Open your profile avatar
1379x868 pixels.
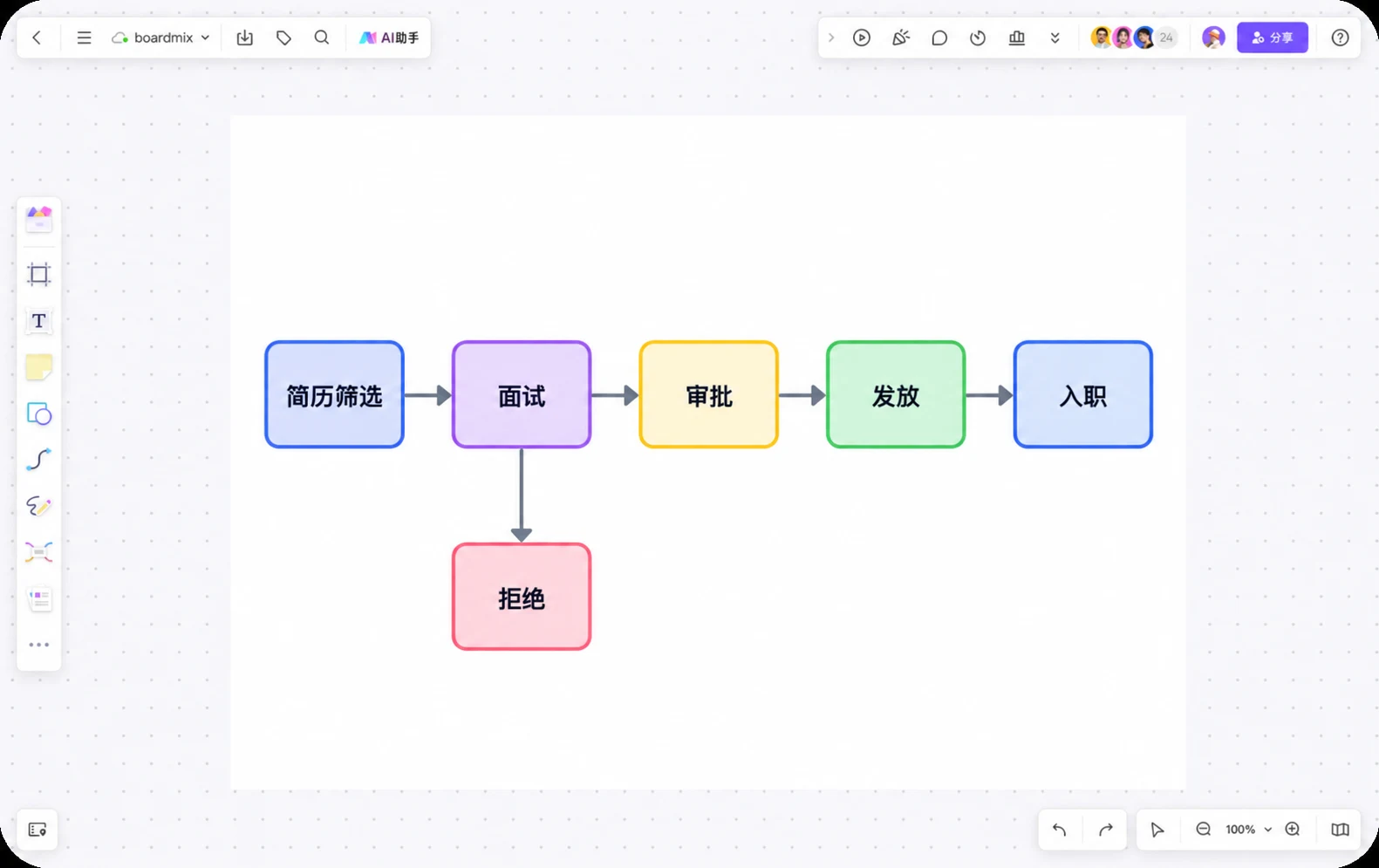pyautogui.click(x=1213, y=38)
